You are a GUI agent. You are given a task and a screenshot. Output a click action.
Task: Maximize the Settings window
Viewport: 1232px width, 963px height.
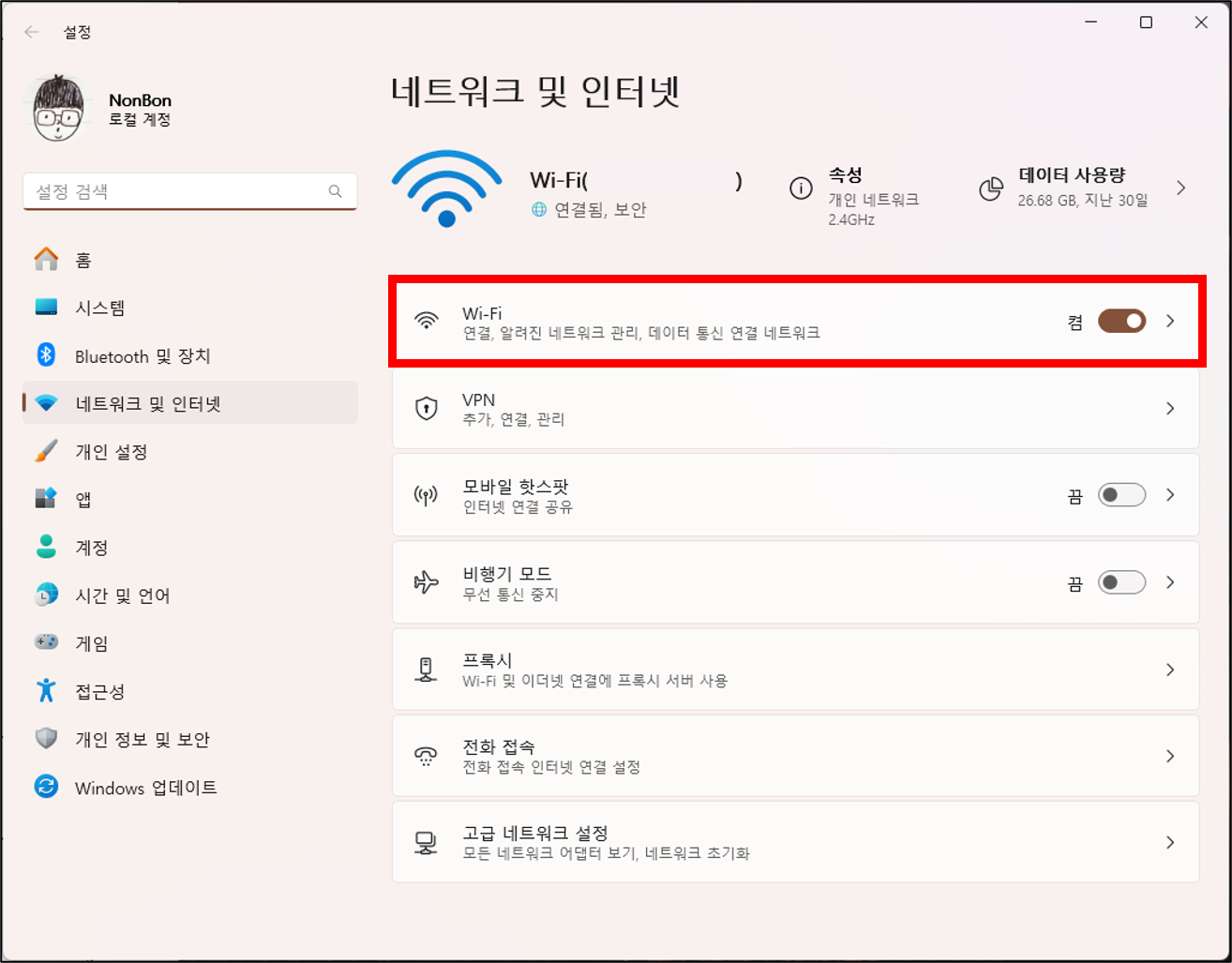point(1146,23)
